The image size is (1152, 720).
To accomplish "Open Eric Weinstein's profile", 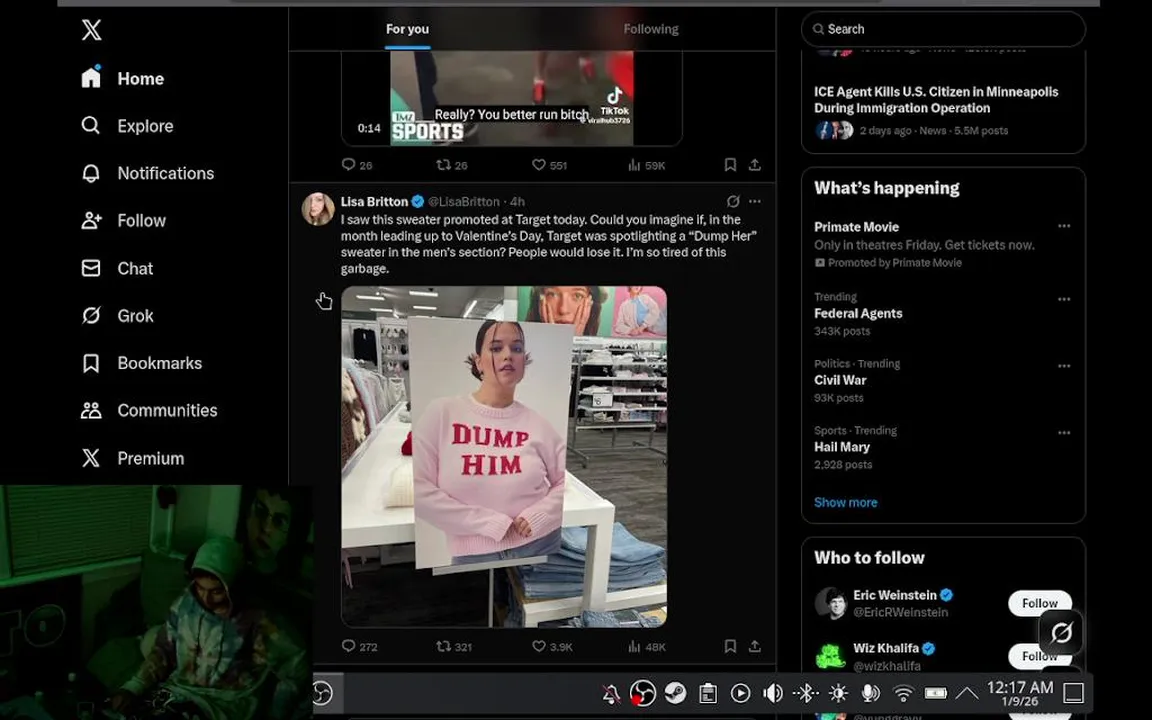I will (x=895, y=595).
